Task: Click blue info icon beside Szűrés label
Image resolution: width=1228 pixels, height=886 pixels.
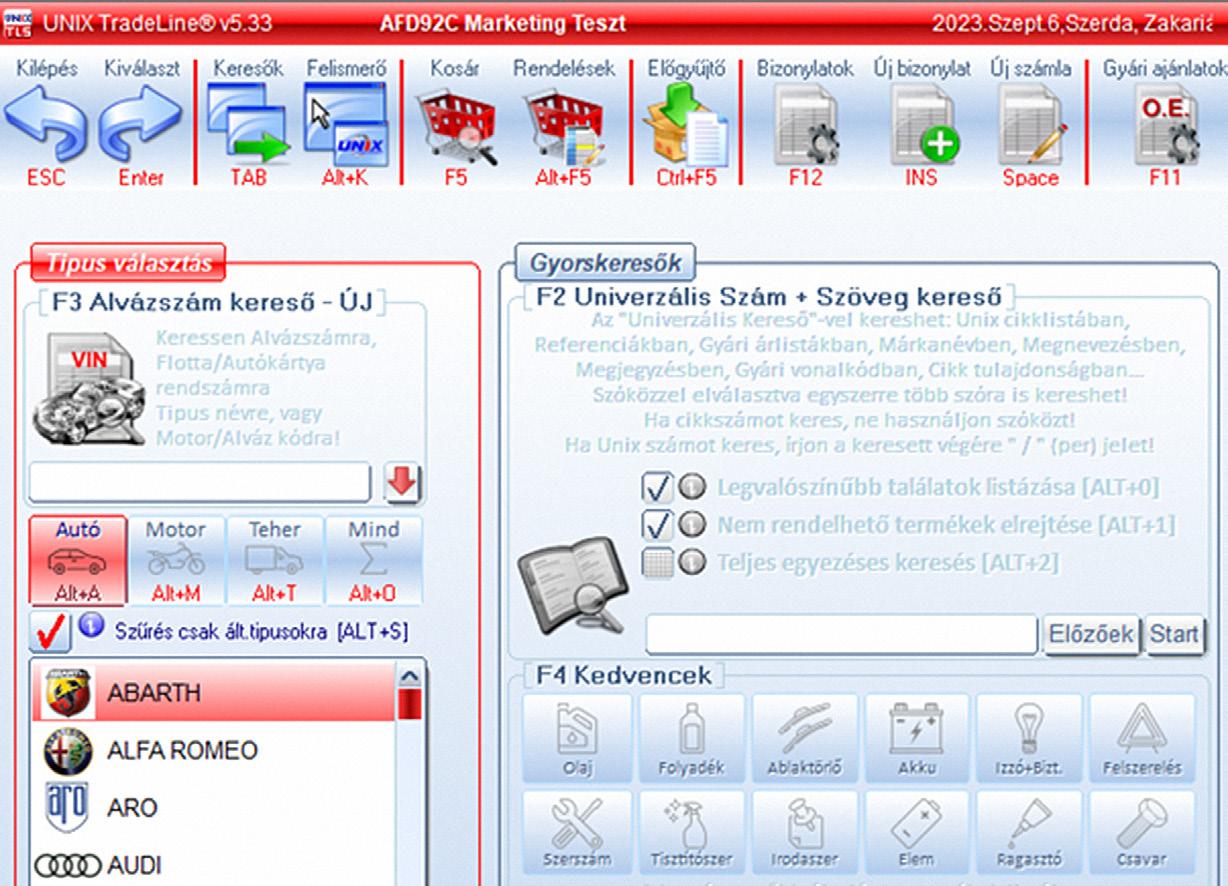Action: 92,627
